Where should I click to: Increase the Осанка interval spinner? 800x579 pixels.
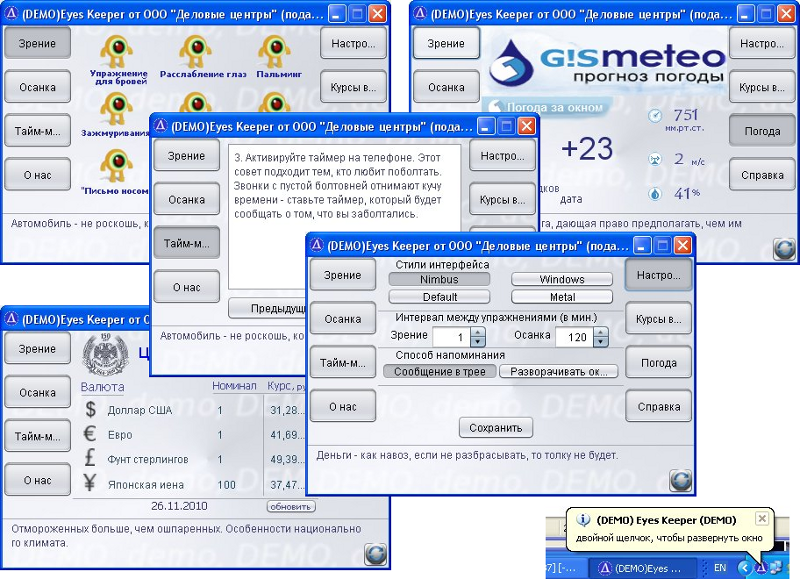point(601,332)
